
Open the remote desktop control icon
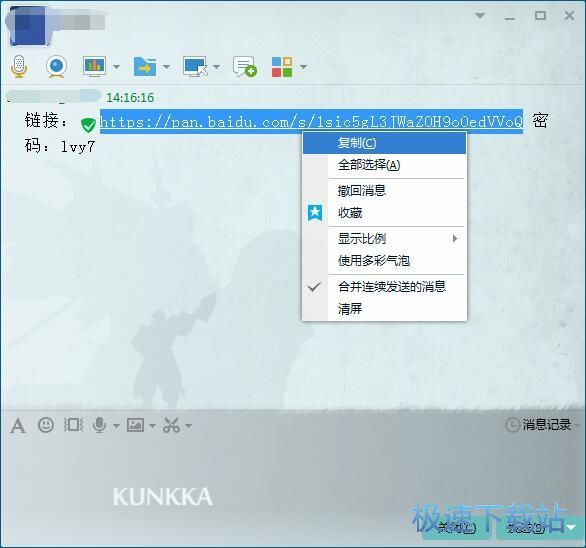(x=195, y=67)
